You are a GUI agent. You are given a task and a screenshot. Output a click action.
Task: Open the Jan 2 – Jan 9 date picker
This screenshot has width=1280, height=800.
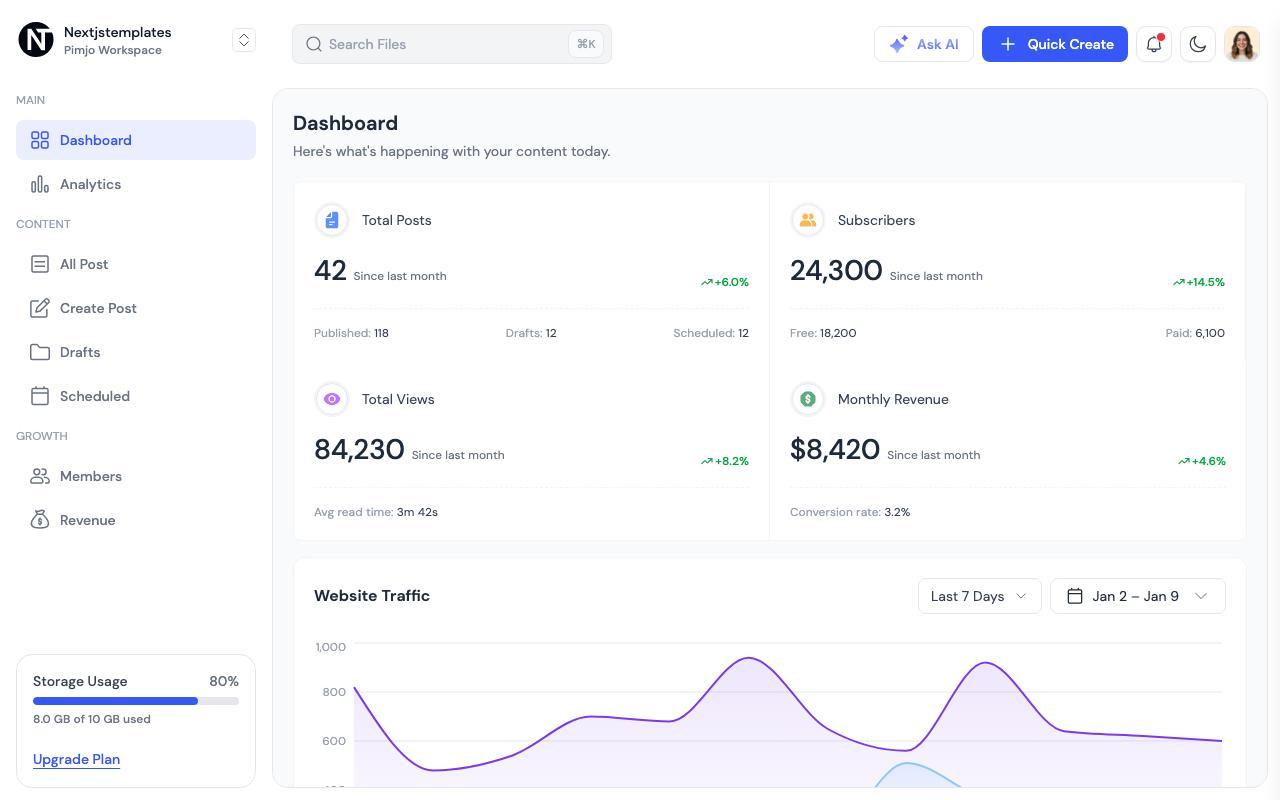click(1138, 596)
